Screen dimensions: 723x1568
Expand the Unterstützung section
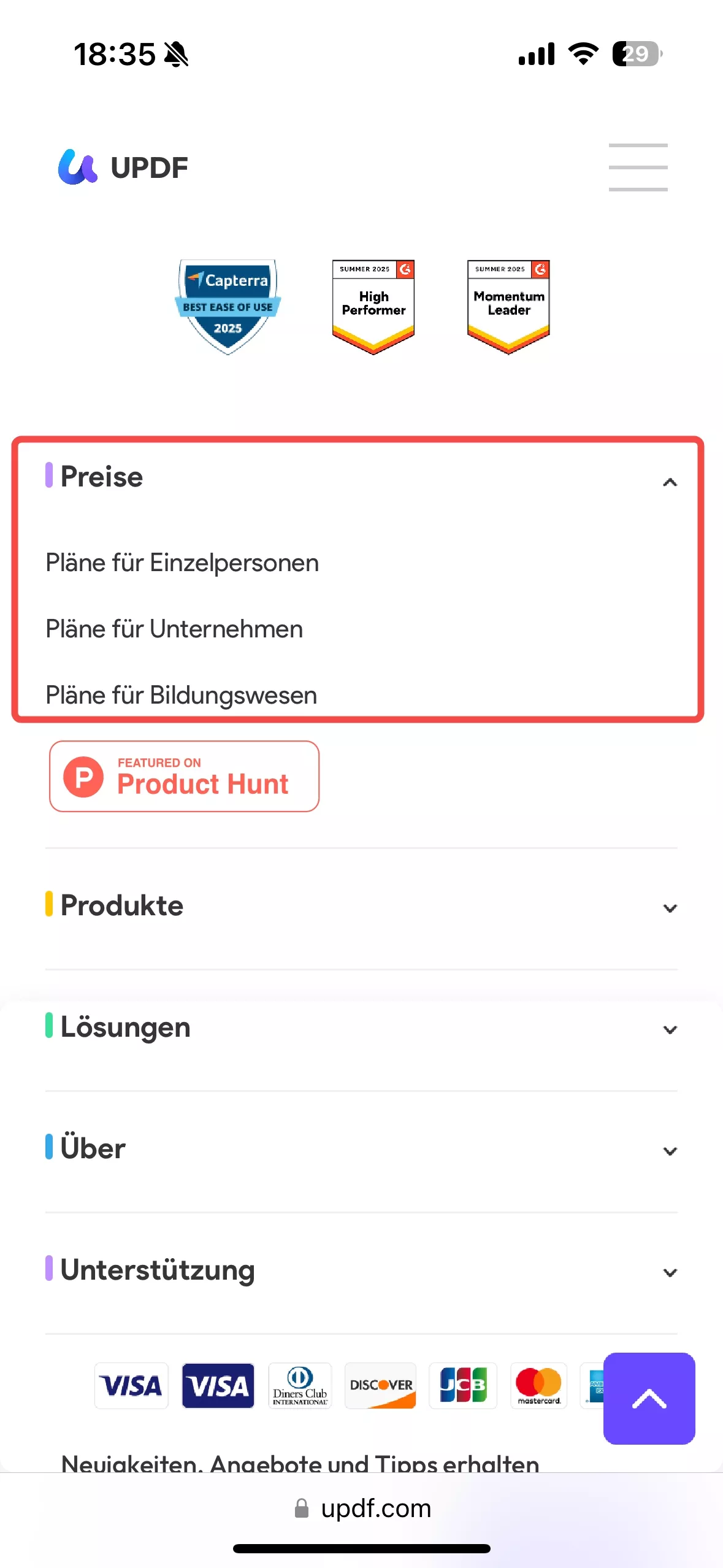coord(670,1272)
